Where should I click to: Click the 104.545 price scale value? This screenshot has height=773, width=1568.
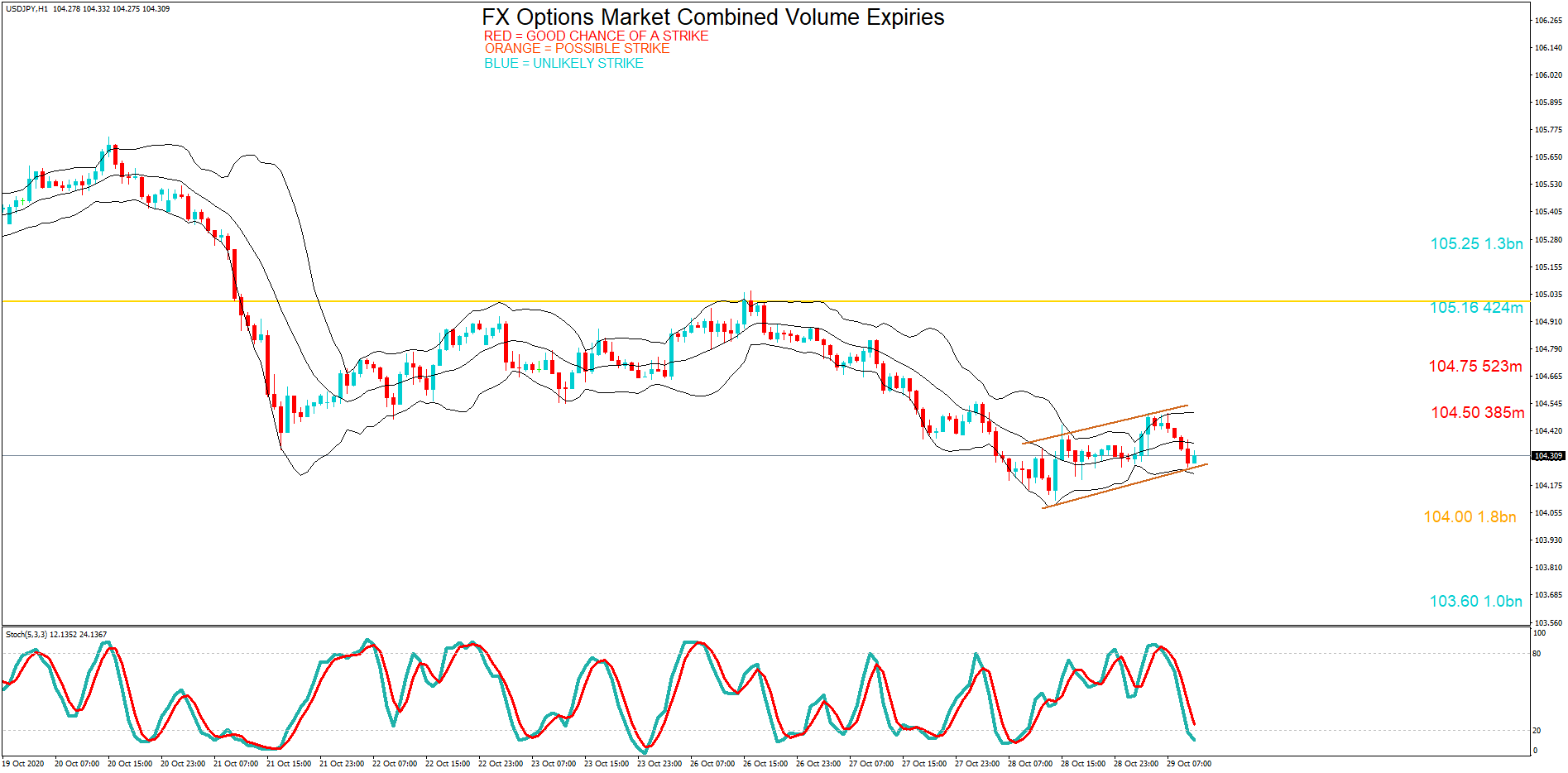click(1548, 403)
